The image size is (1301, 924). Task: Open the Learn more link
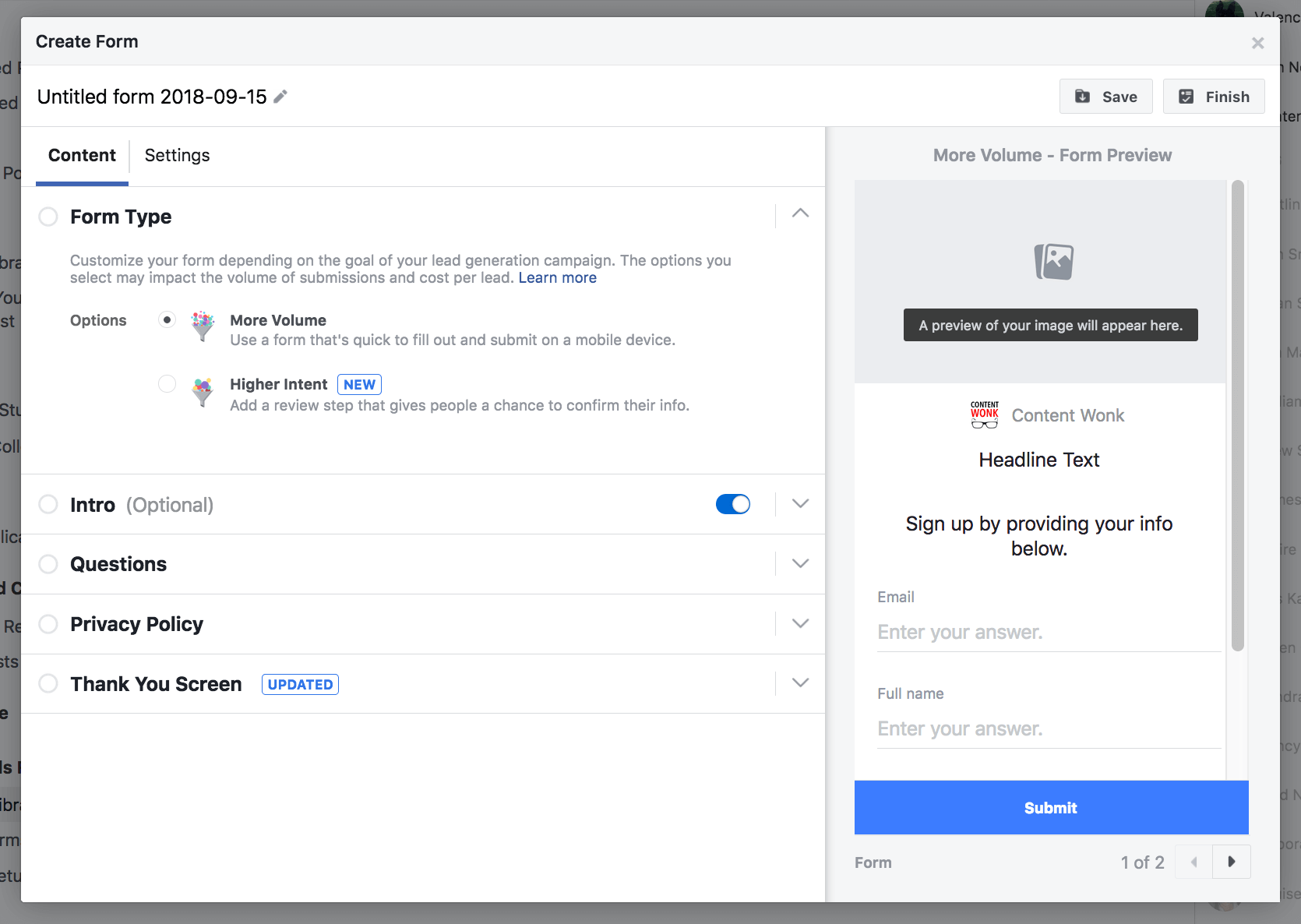[558, 277]
